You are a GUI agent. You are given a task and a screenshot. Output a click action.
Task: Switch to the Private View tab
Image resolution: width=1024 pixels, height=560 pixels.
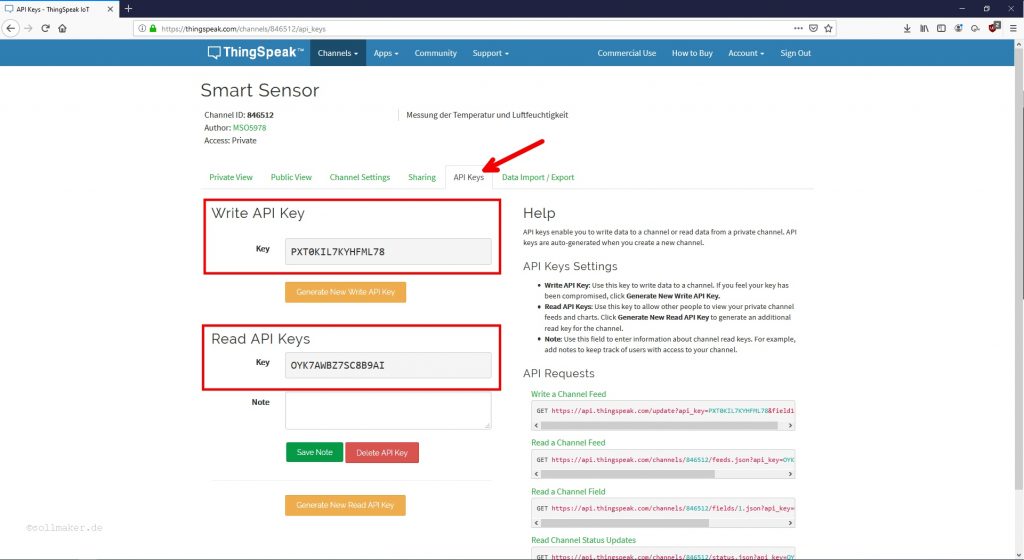[231, 177]
